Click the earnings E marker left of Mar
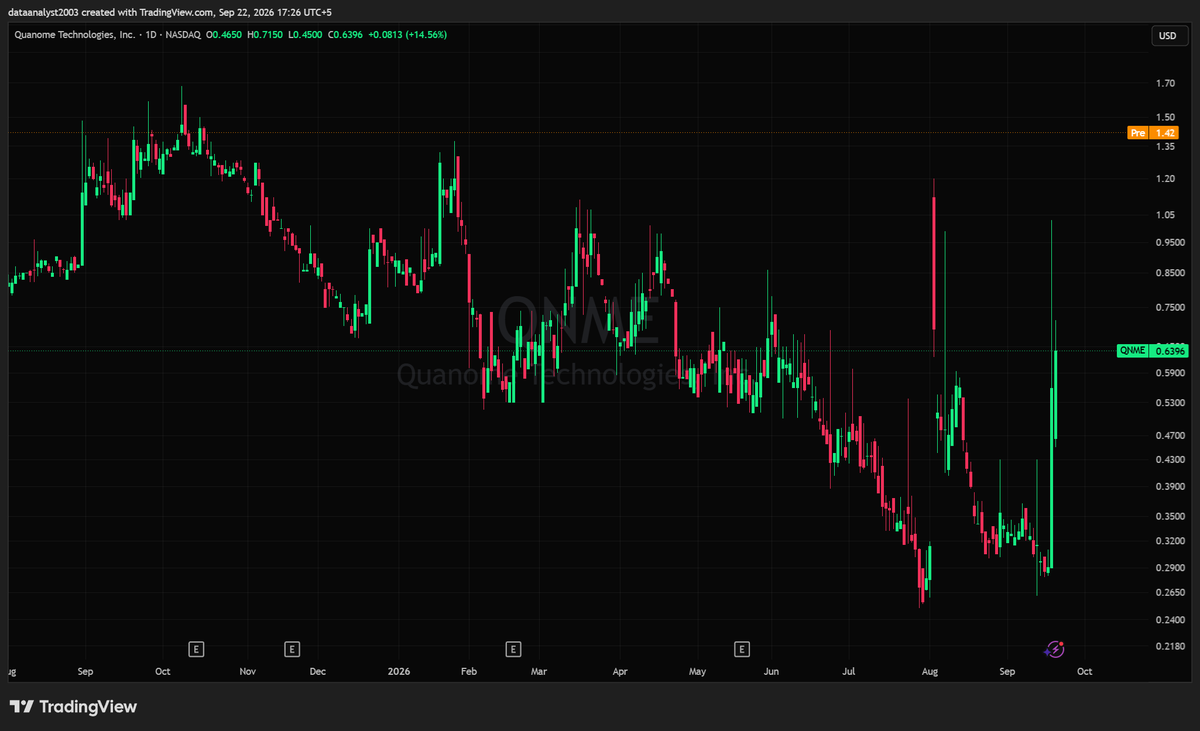The width and height of the screenshot is (1200, 731). [513, 649]
